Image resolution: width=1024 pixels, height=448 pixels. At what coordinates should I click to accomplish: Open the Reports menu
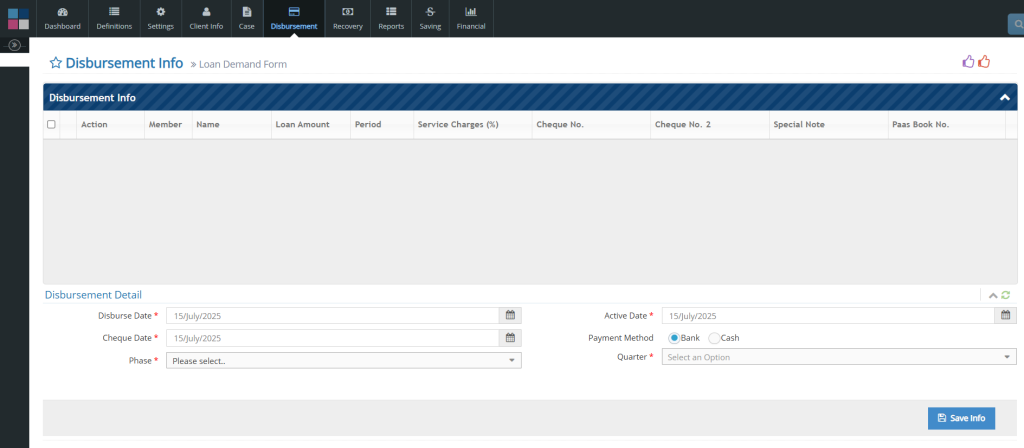391,18
